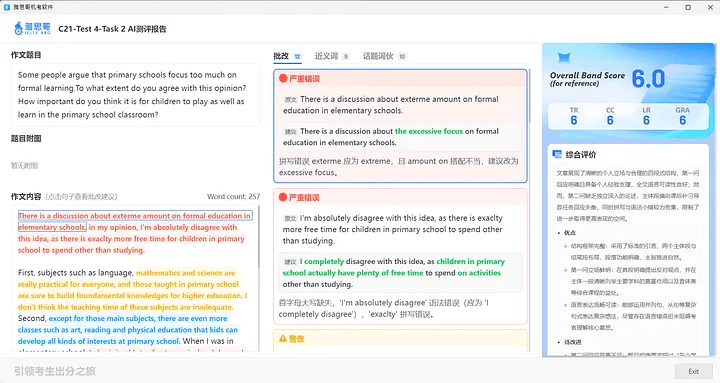The image size is (720, 383).
Task: Click the 作文题目 heading
Action: (26, 55)
